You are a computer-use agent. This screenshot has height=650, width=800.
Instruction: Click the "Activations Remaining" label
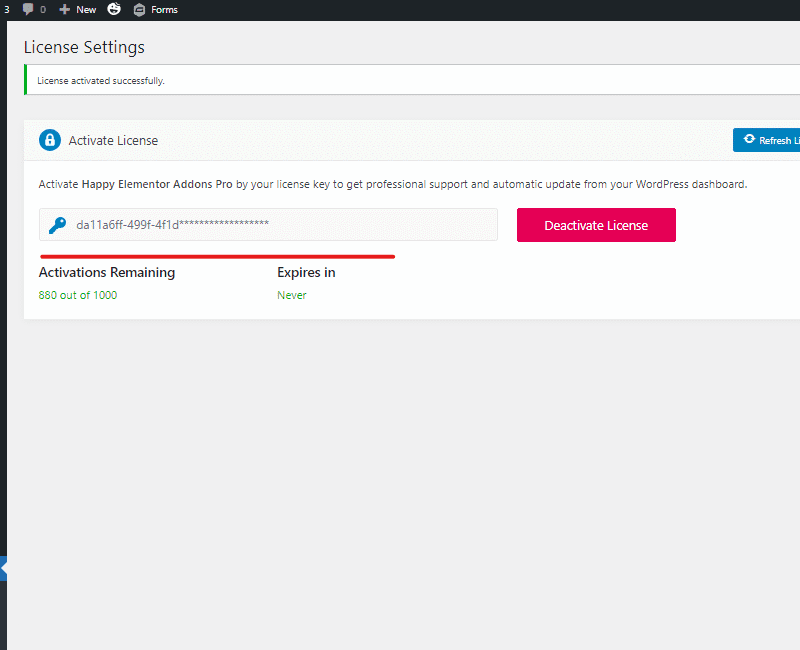107,272
